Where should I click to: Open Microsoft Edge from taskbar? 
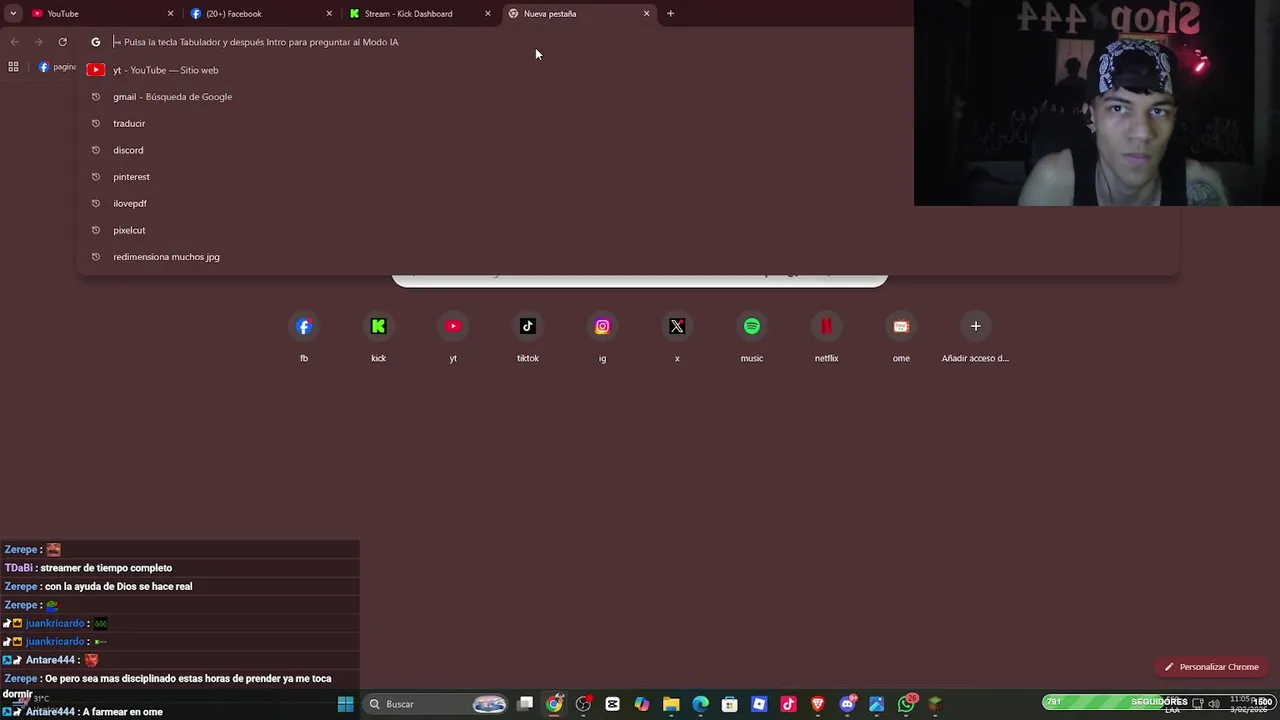tap(700, 704)
